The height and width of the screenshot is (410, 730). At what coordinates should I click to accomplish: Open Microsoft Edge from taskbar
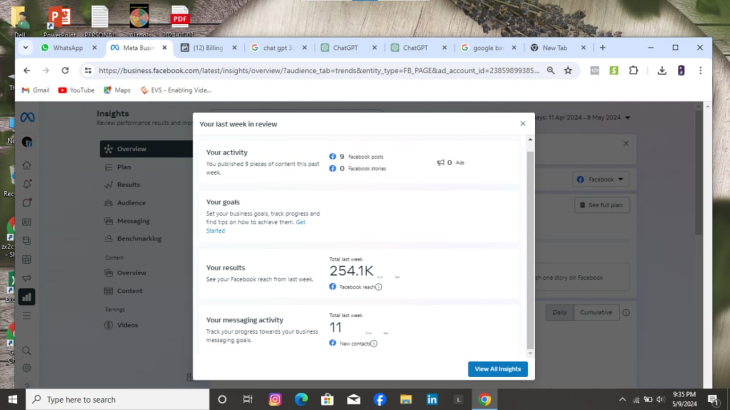tap(301, 399)
